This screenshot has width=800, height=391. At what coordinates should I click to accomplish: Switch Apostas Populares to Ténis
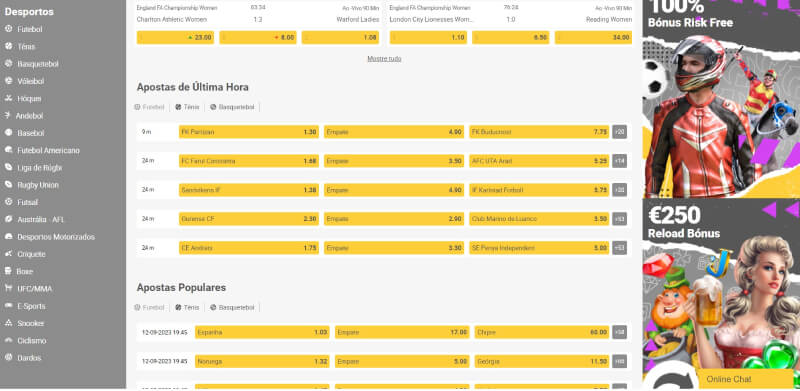tap(187, 308)
